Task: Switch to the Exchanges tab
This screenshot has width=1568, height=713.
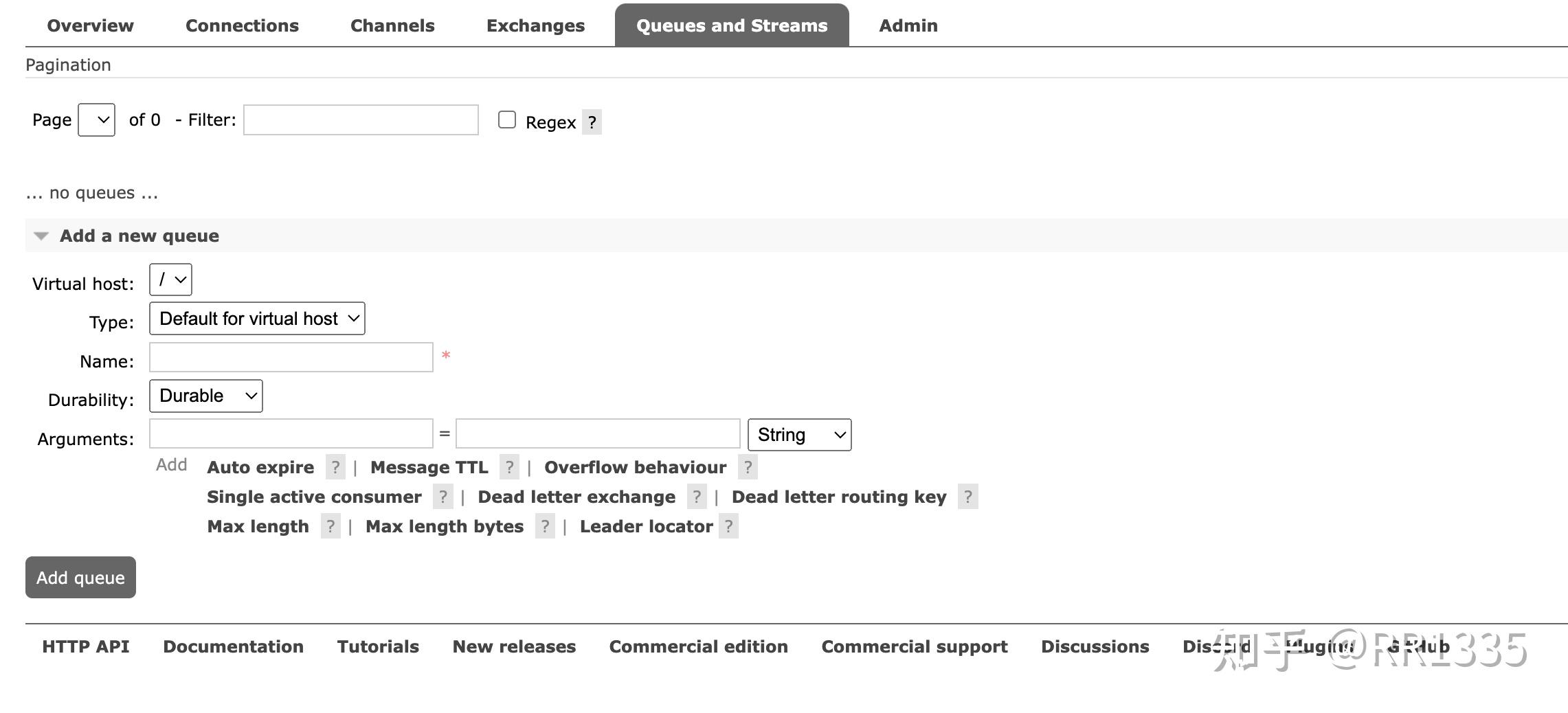Action: pyautogui.click(x=535, y=25)
